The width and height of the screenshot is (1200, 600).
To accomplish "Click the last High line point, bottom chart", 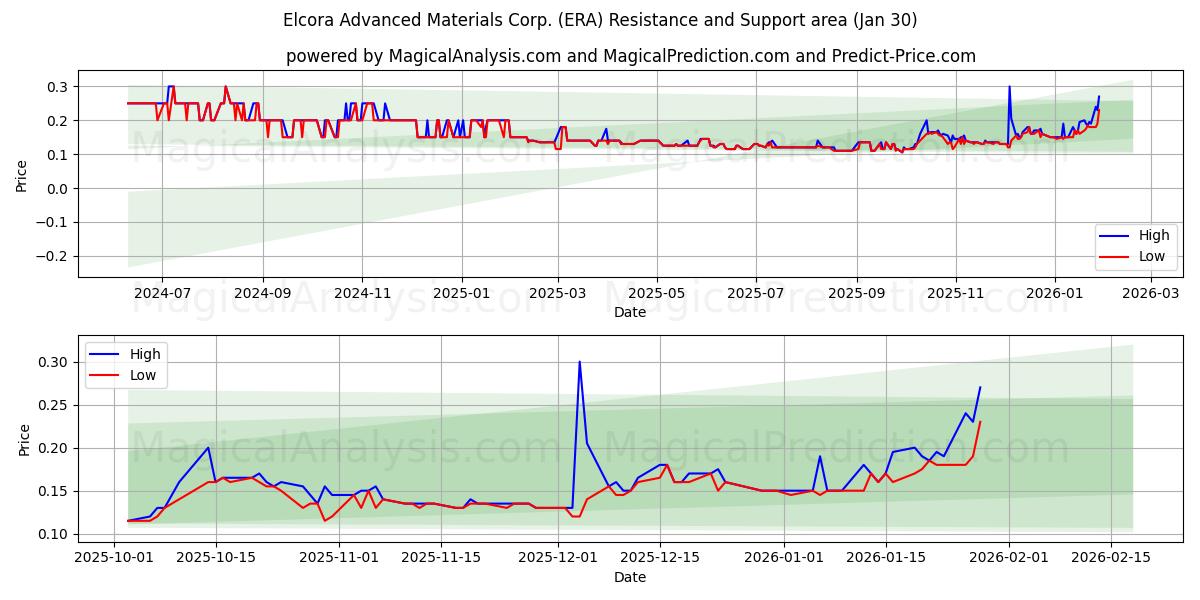I will (x=980, y=387).
